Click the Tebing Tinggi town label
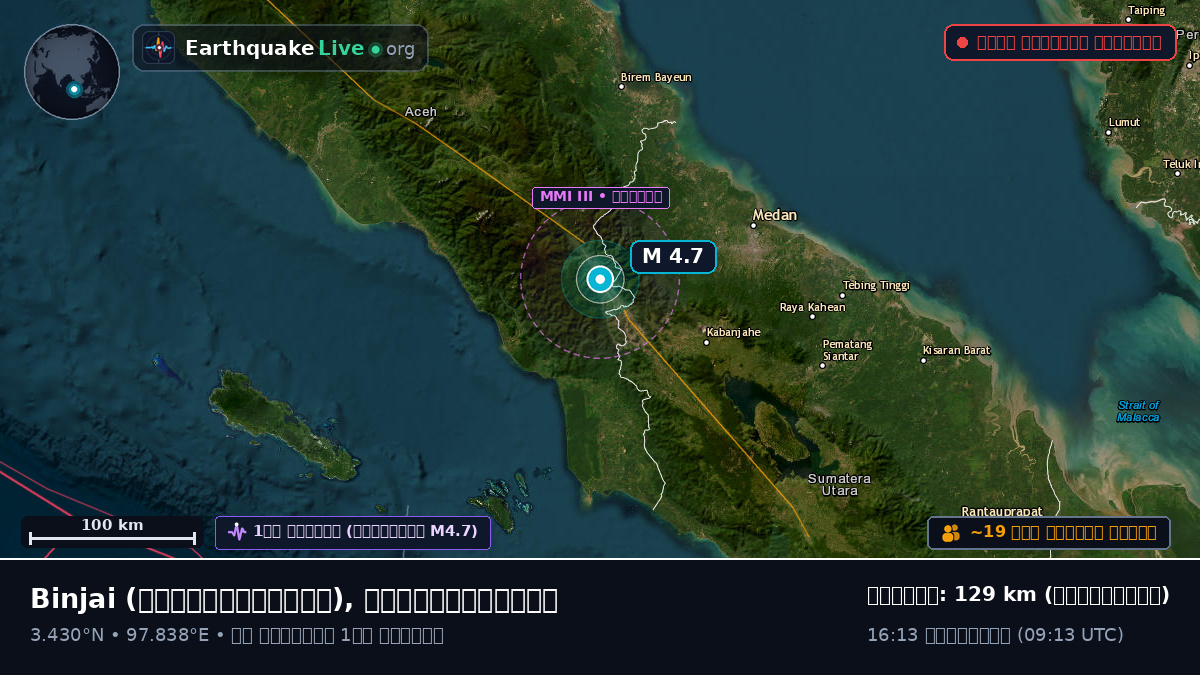1200x675 pixels. (876, 285)
